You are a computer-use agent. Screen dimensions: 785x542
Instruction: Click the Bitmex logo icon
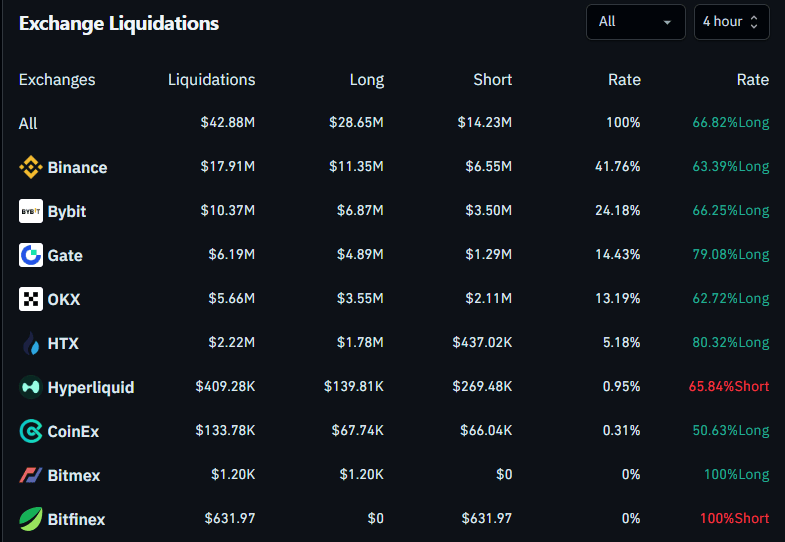pyautogui.click(x=31, y=475)
